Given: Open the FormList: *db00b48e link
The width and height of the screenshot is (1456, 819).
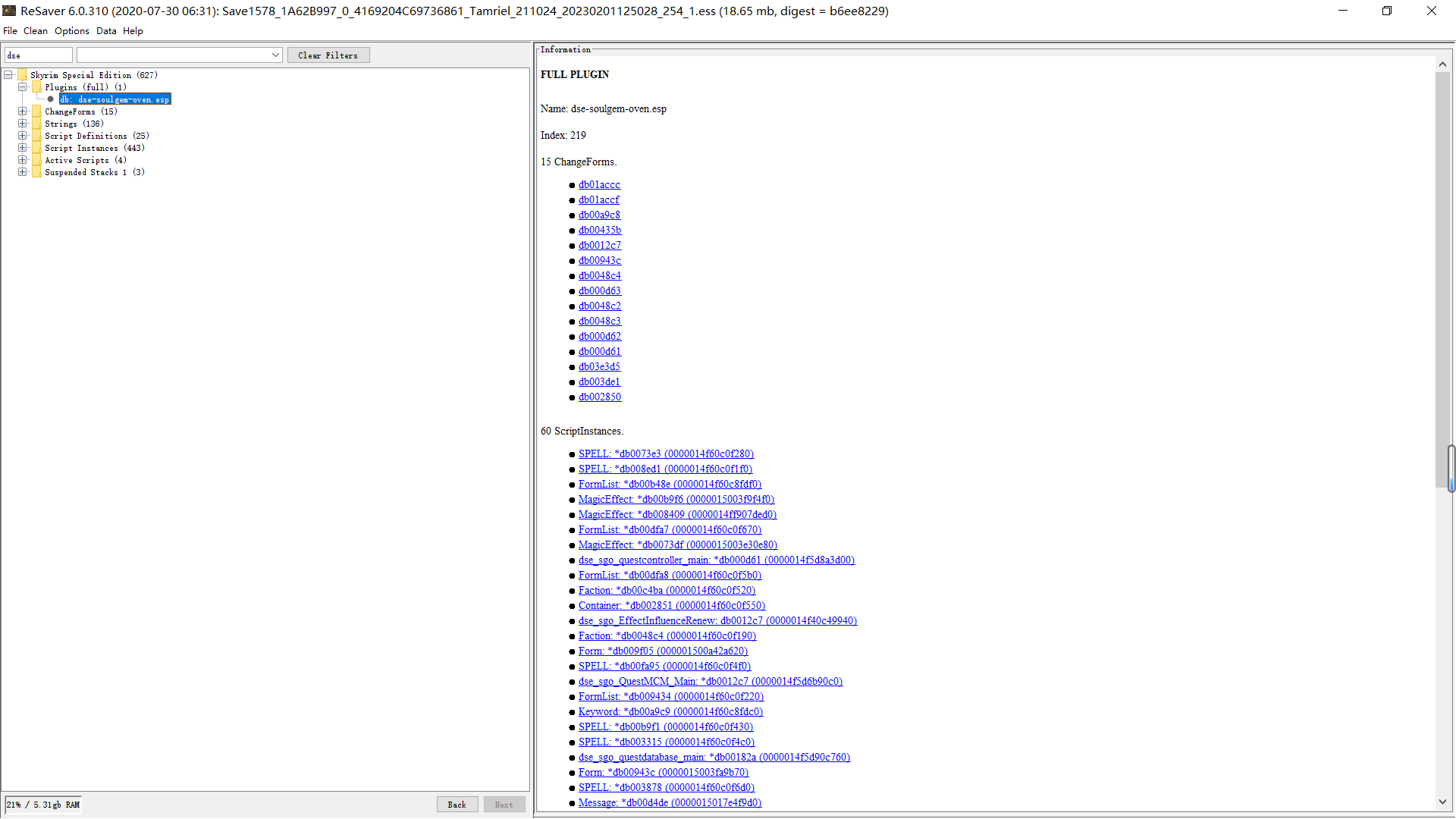Looking at the screenshot, I should pos(670,485).
